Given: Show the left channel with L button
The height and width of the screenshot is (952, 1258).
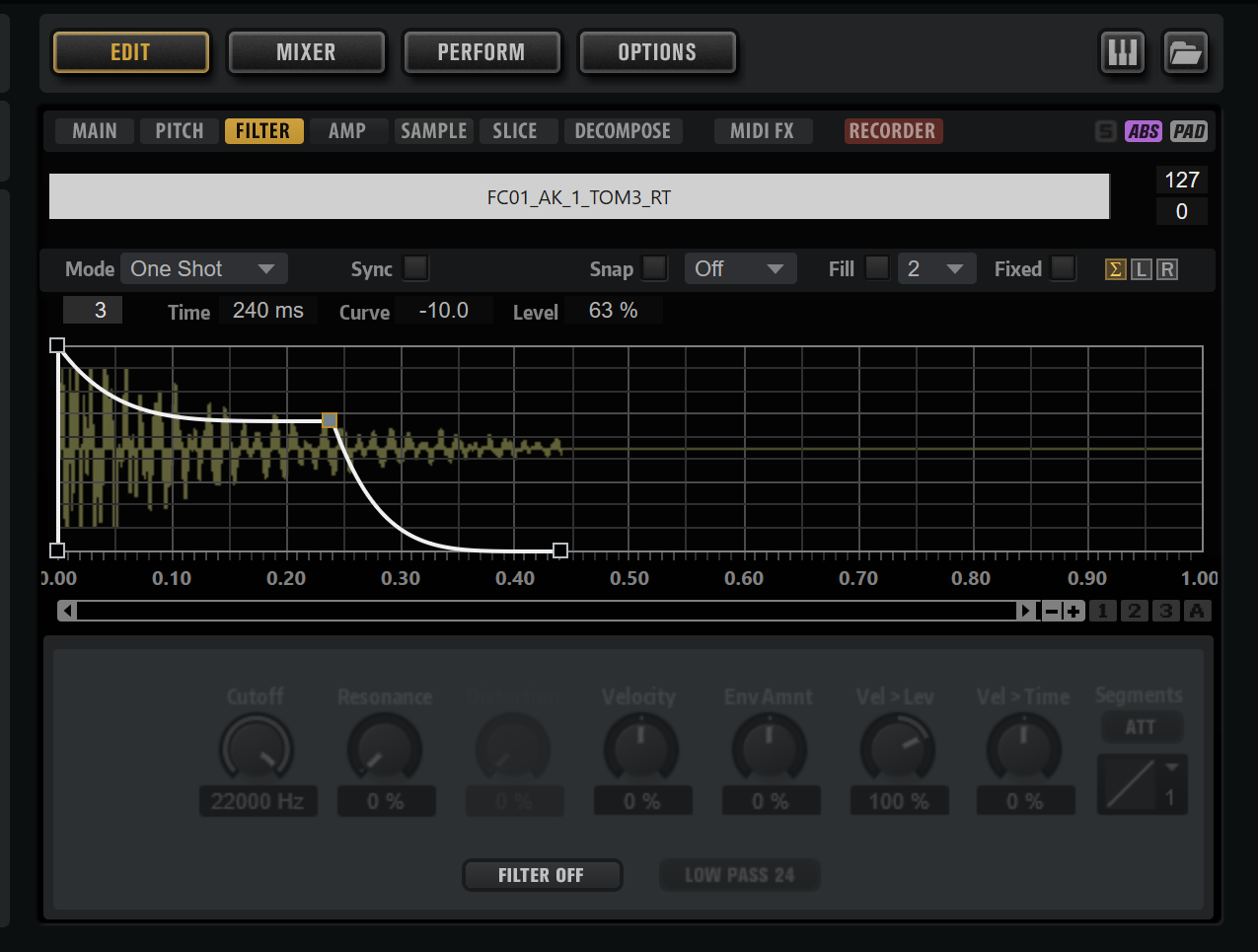Looking at the screenshot, I should (1141, 269).
